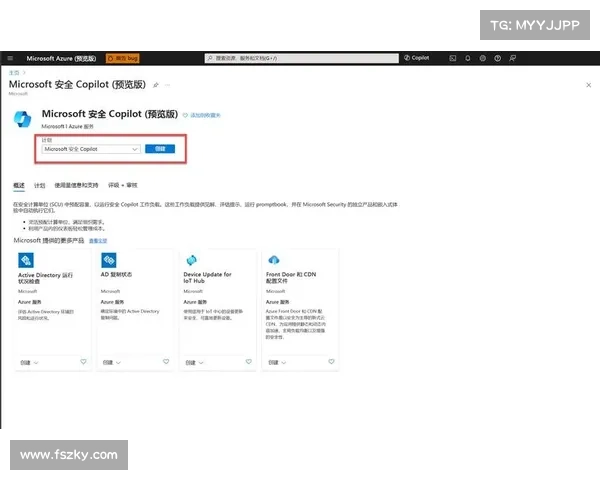Open the help question mark icon
Image resolution: width=600 pixels, height=480 pixels.
coord(497,58)
